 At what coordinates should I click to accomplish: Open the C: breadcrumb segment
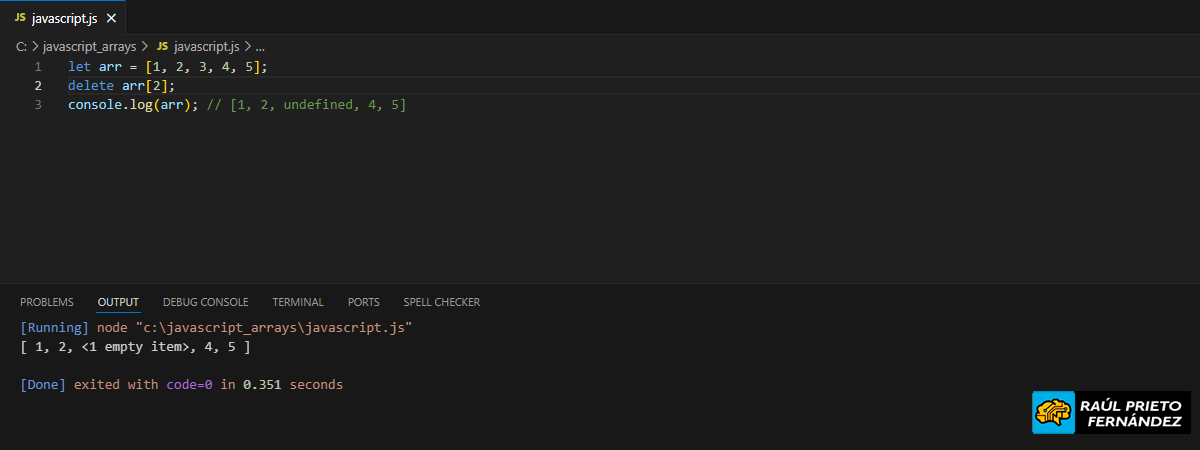pos(22,46)
